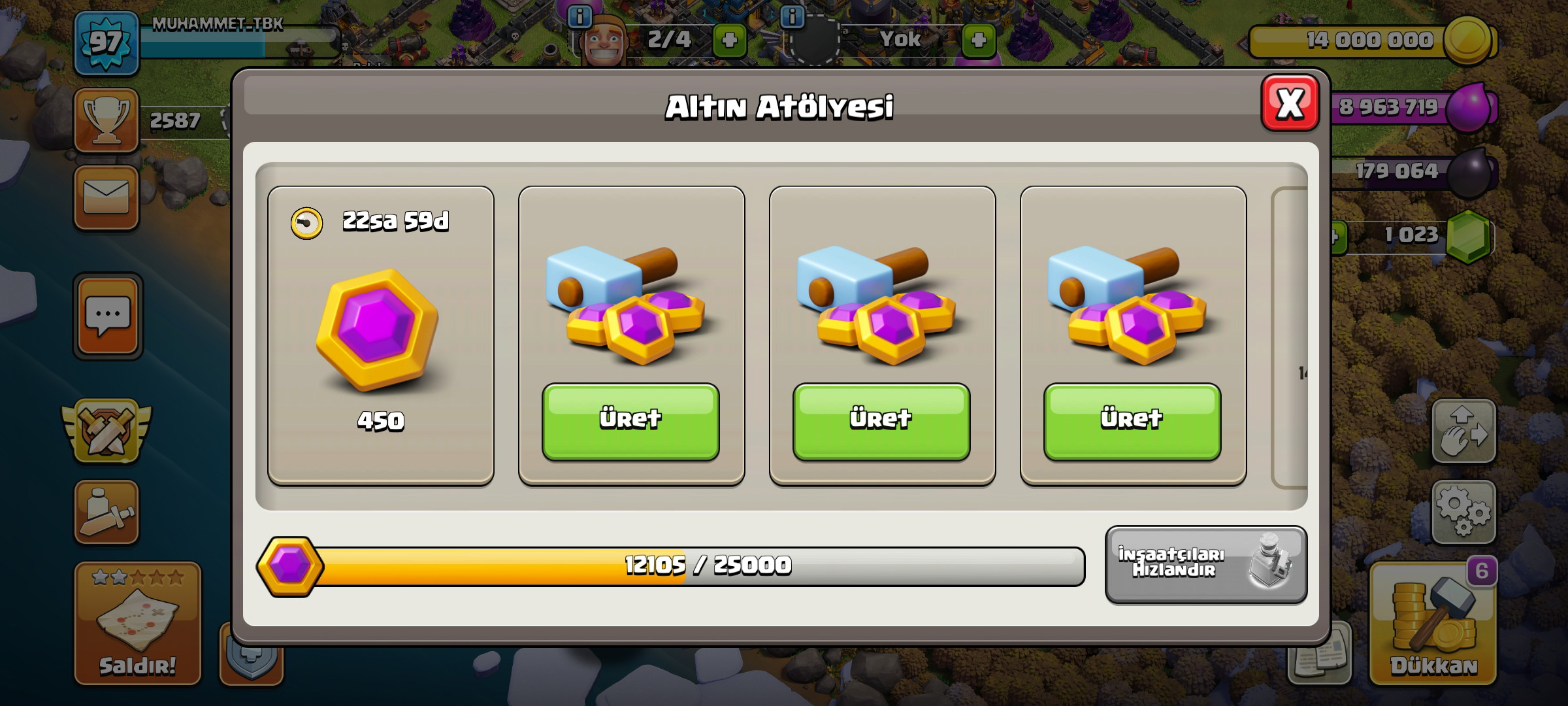The width and height of the screenshot is (1568, 706).
Task: Open the chat speech bubble icon
Action: point(108,316)
